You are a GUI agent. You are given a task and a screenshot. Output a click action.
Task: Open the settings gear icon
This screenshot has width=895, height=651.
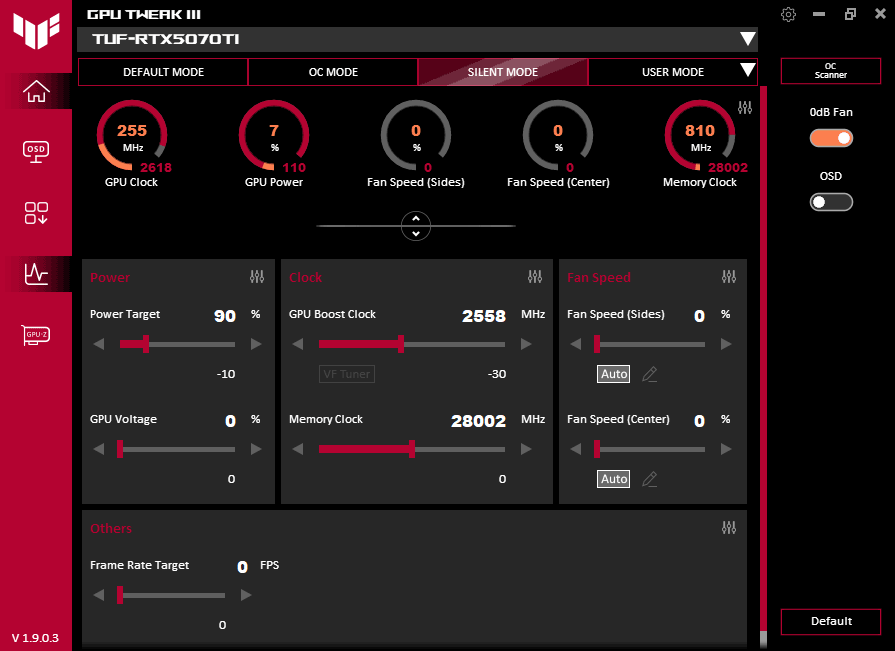pyautogui.click(x=788, y=14)
